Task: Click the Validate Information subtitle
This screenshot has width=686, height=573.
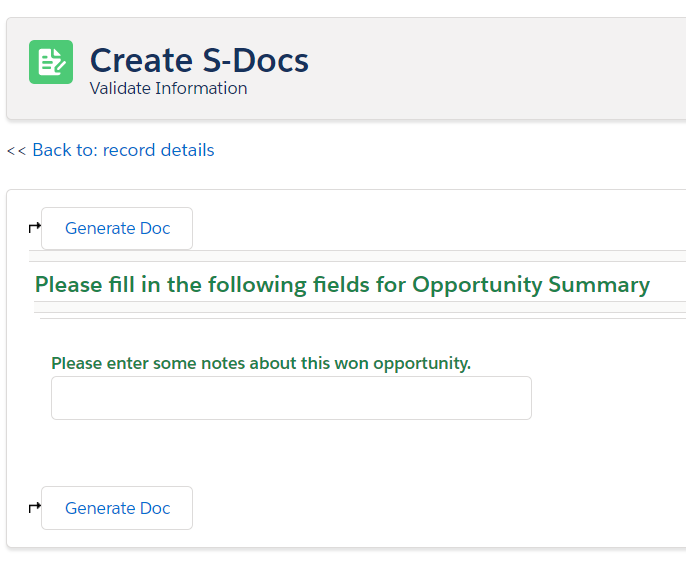Action: [x=168, y=88]
